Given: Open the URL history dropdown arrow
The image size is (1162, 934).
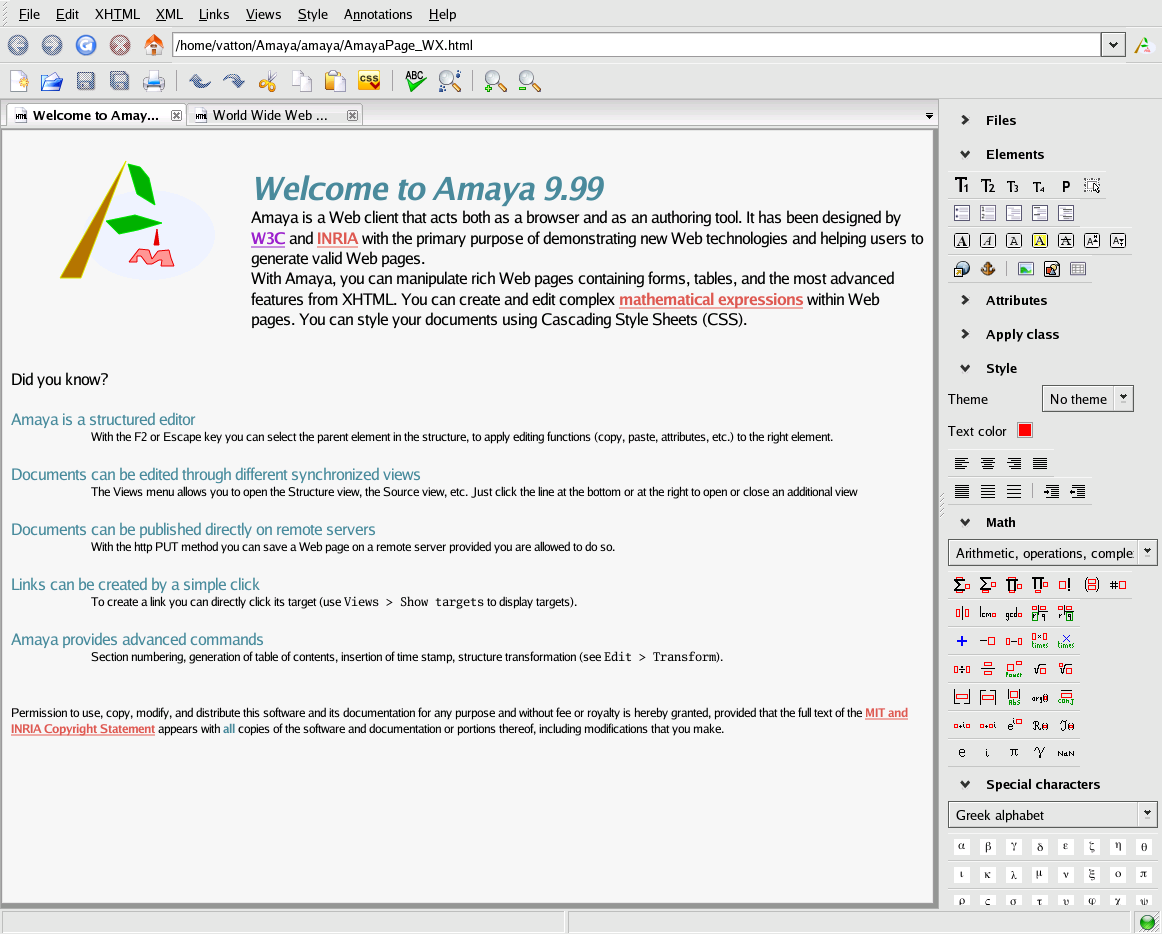Looking at the screenshot, I should (x=1113, y=45).
